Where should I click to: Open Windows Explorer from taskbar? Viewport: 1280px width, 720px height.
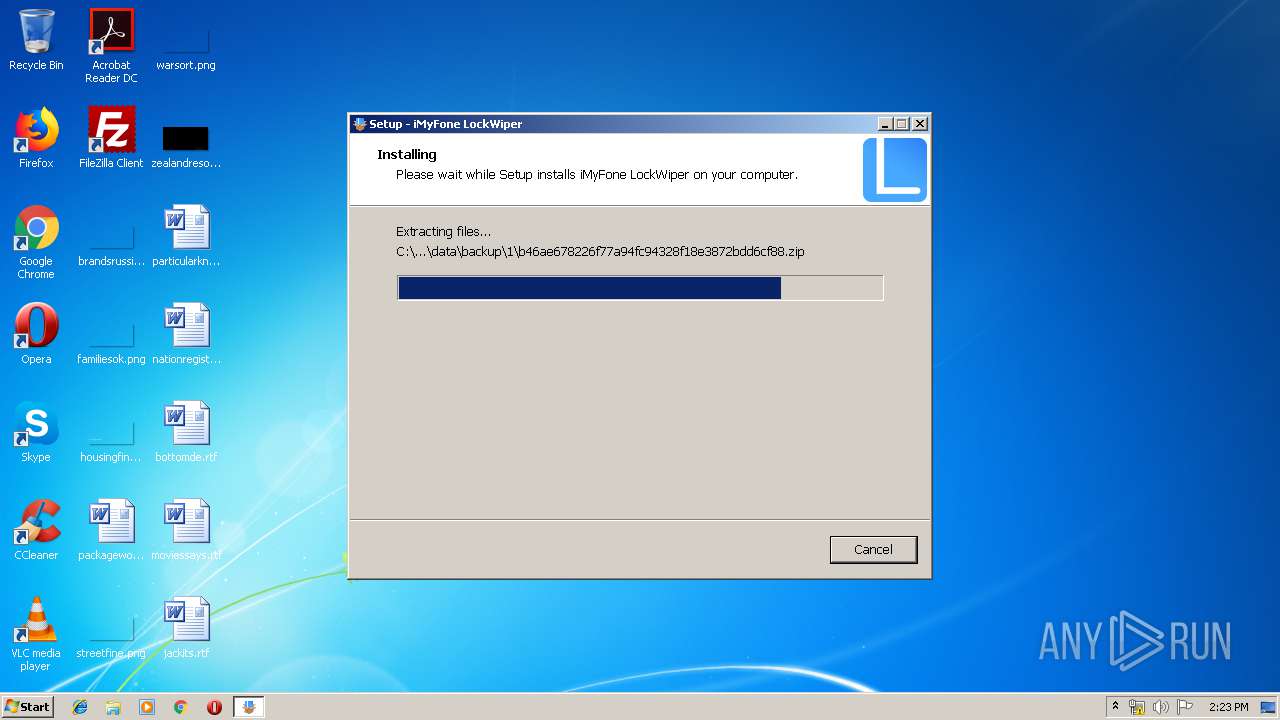click(x=113, y=707)
